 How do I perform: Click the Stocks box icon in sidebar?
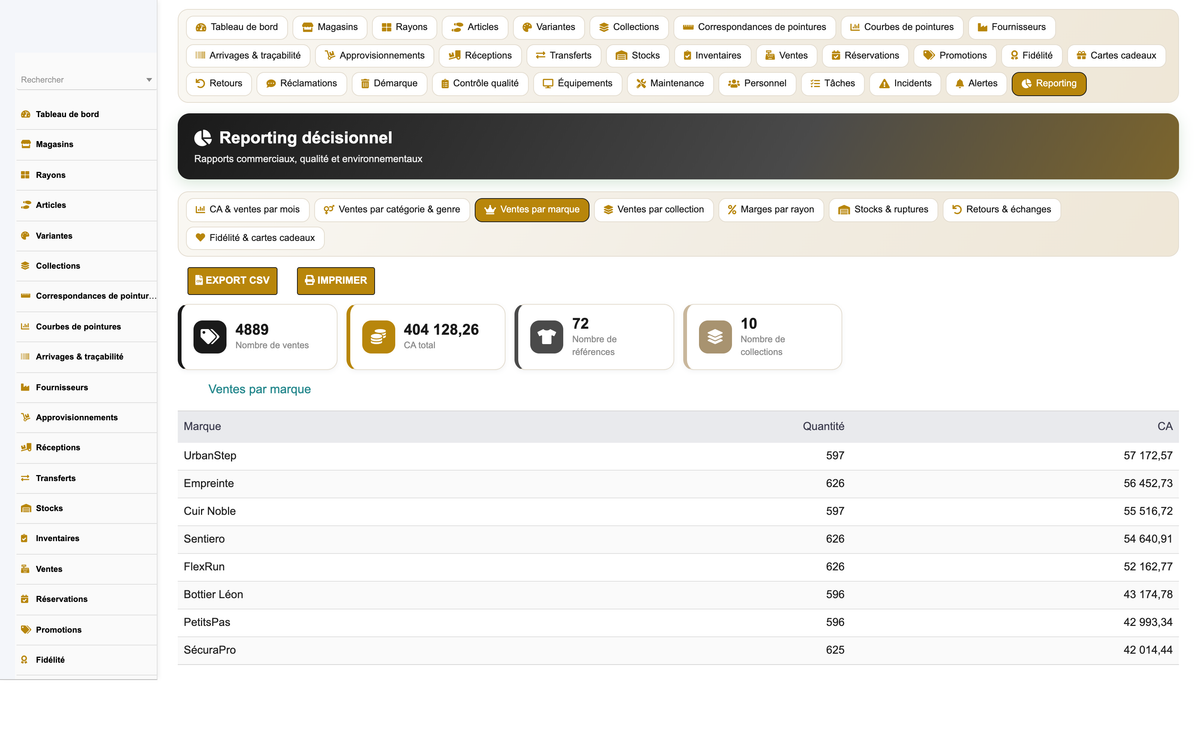(x=25, y=509)
